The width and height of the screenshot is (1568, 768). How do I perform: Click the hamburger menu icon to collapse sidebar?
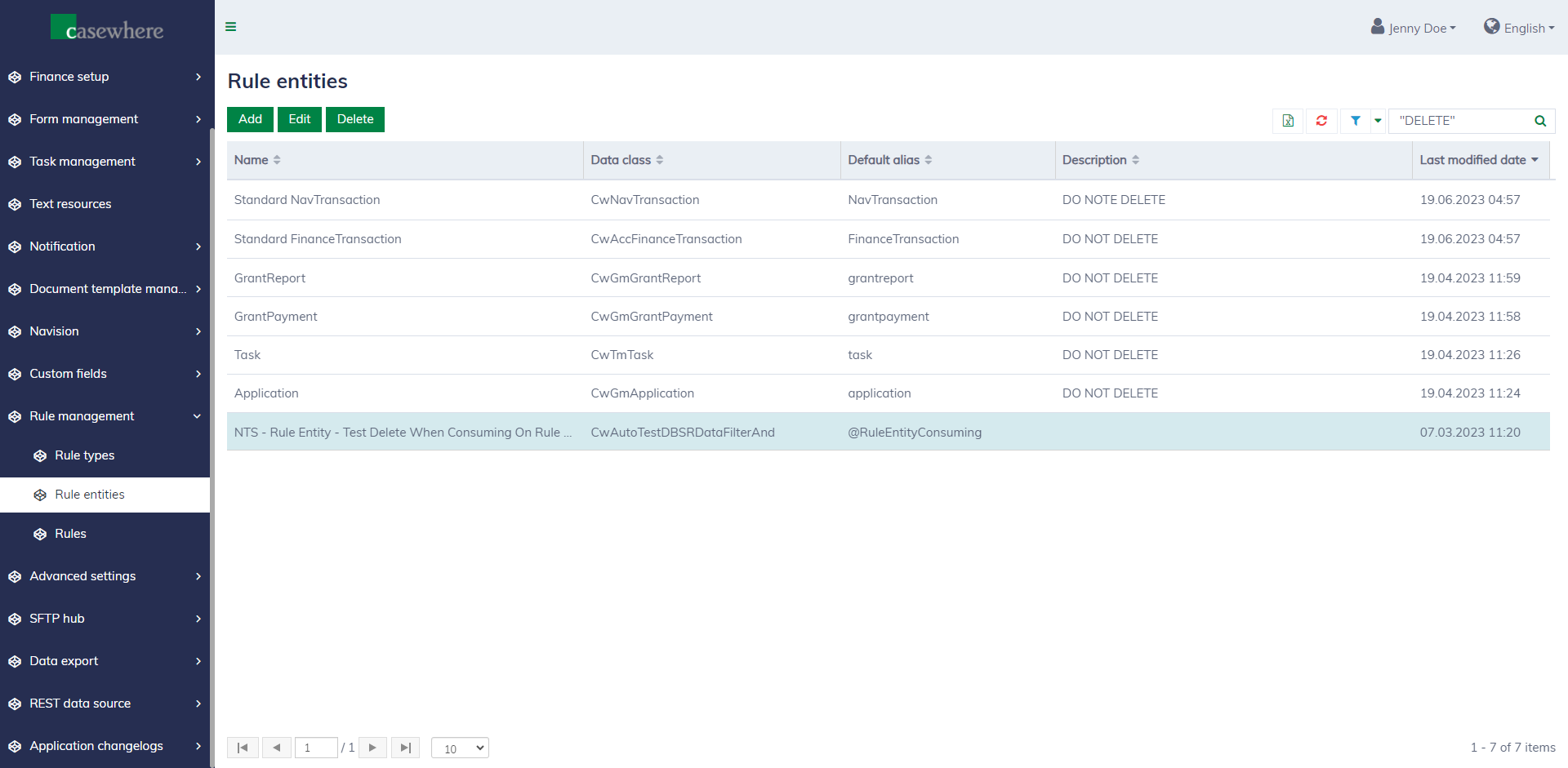(x=231, y=27)
